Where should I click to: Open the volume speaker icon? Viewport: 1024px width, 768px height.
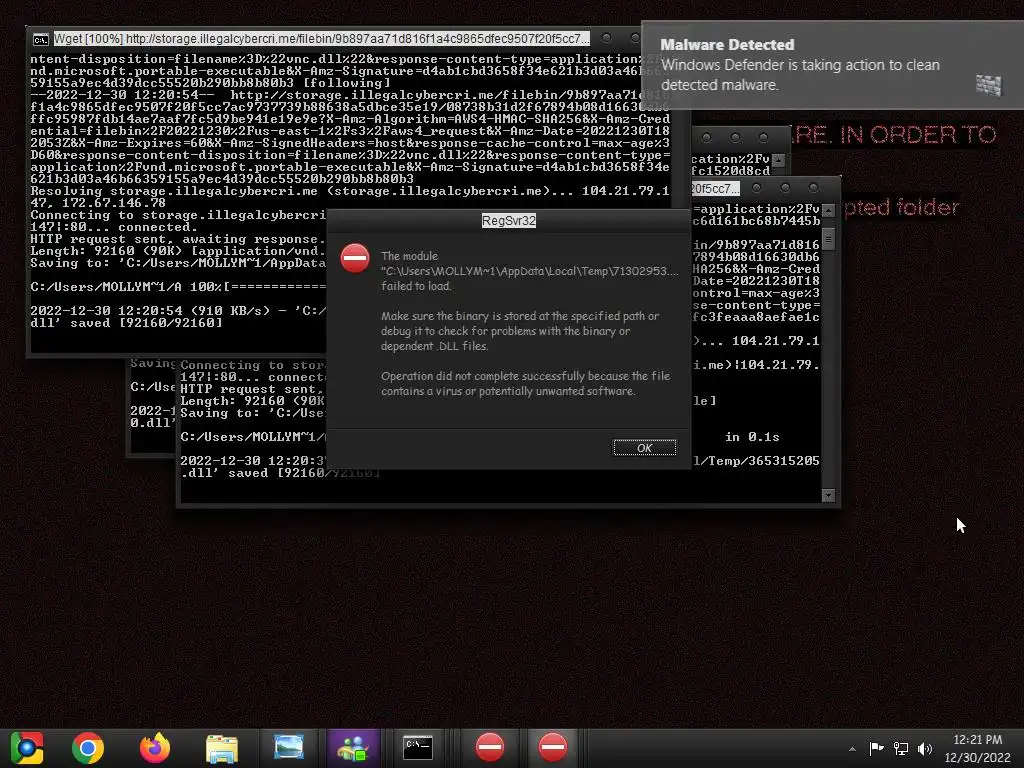(x=925, y=748)
